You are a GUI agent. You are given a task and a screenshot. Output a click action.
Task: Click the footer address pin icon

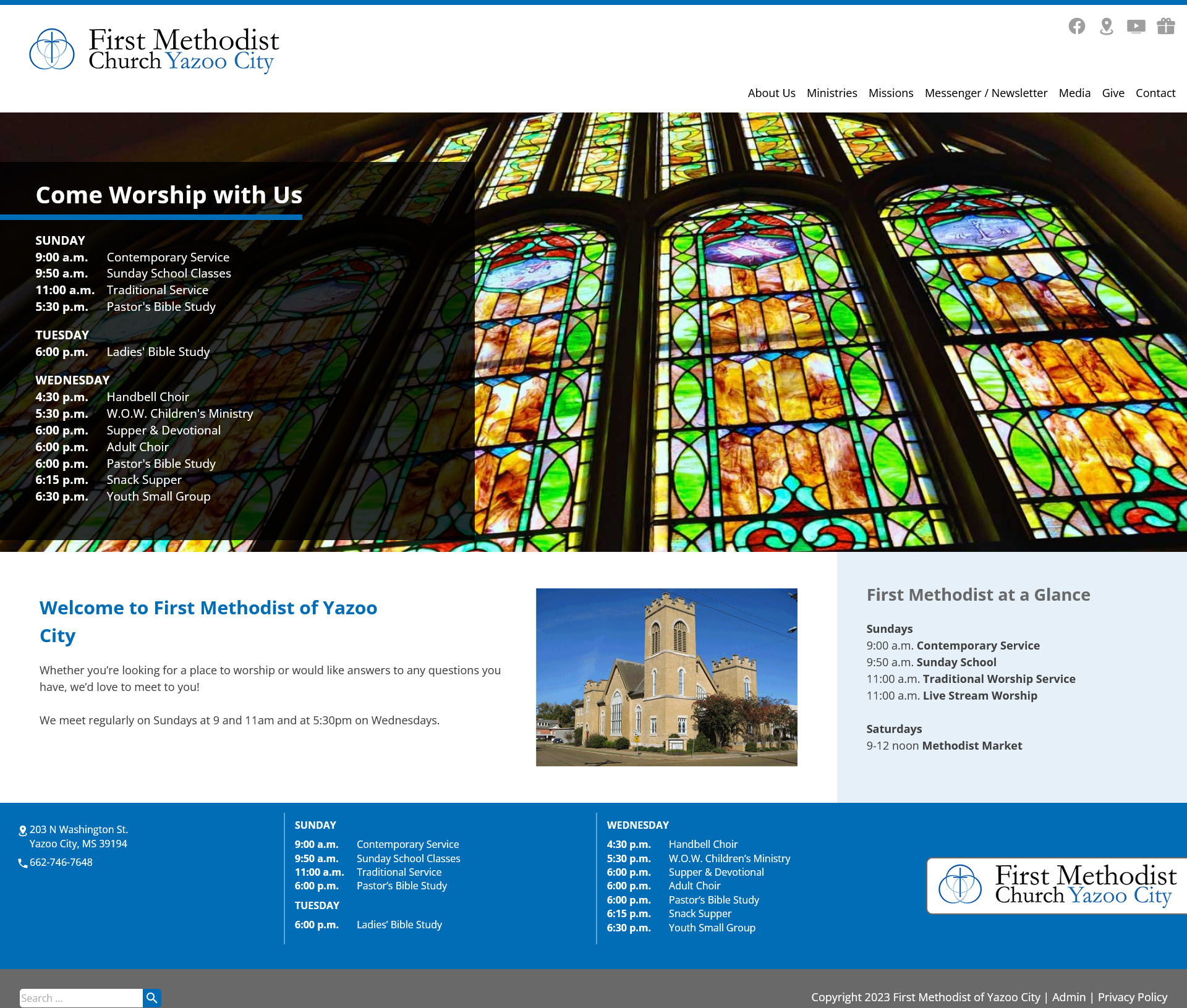pyautogui.click(x=23, y=831)
